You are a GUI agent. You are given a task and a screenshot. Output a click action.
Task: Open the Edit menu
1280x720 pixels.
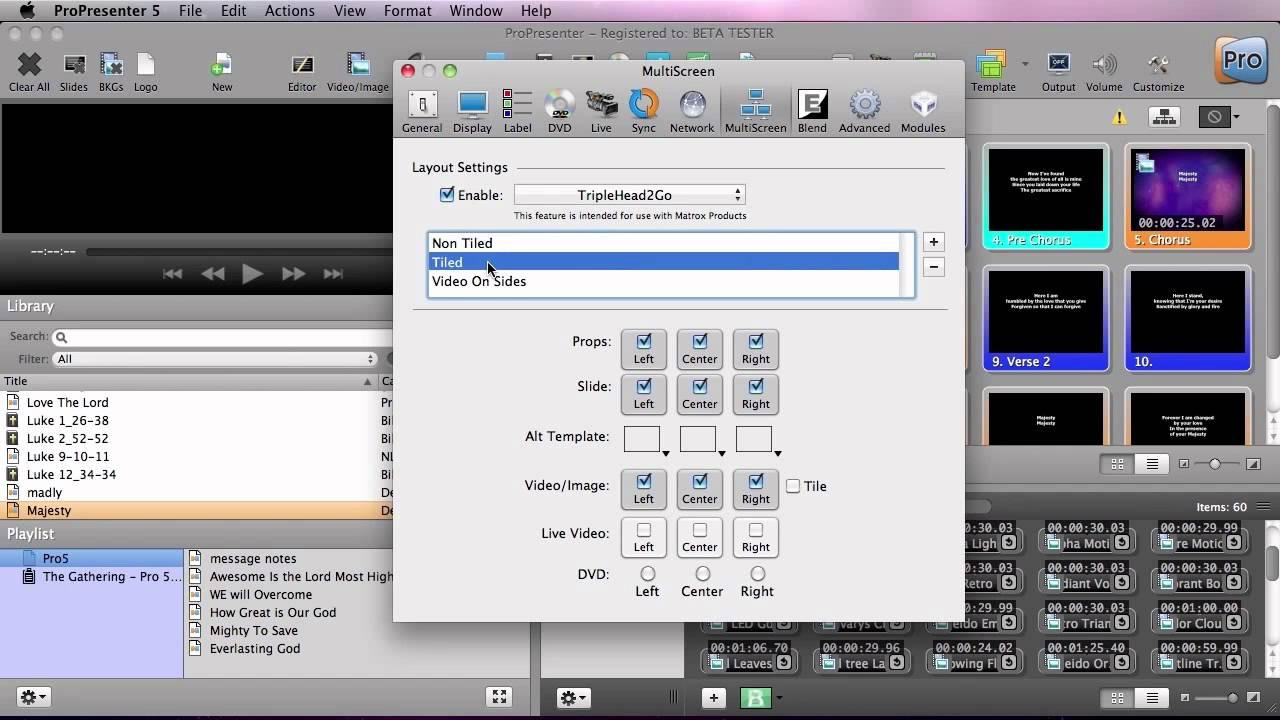(234, 11)
